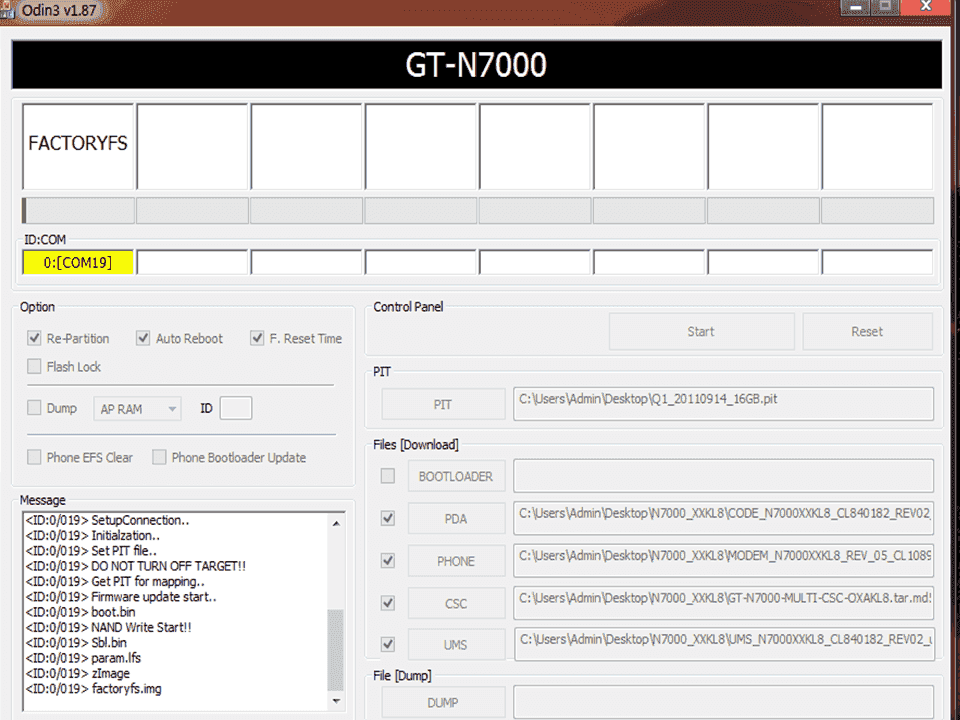Viewport: 960px width, 720px height.
Task: Click the Message log scrollbar thumb
Action: point(336,650)
